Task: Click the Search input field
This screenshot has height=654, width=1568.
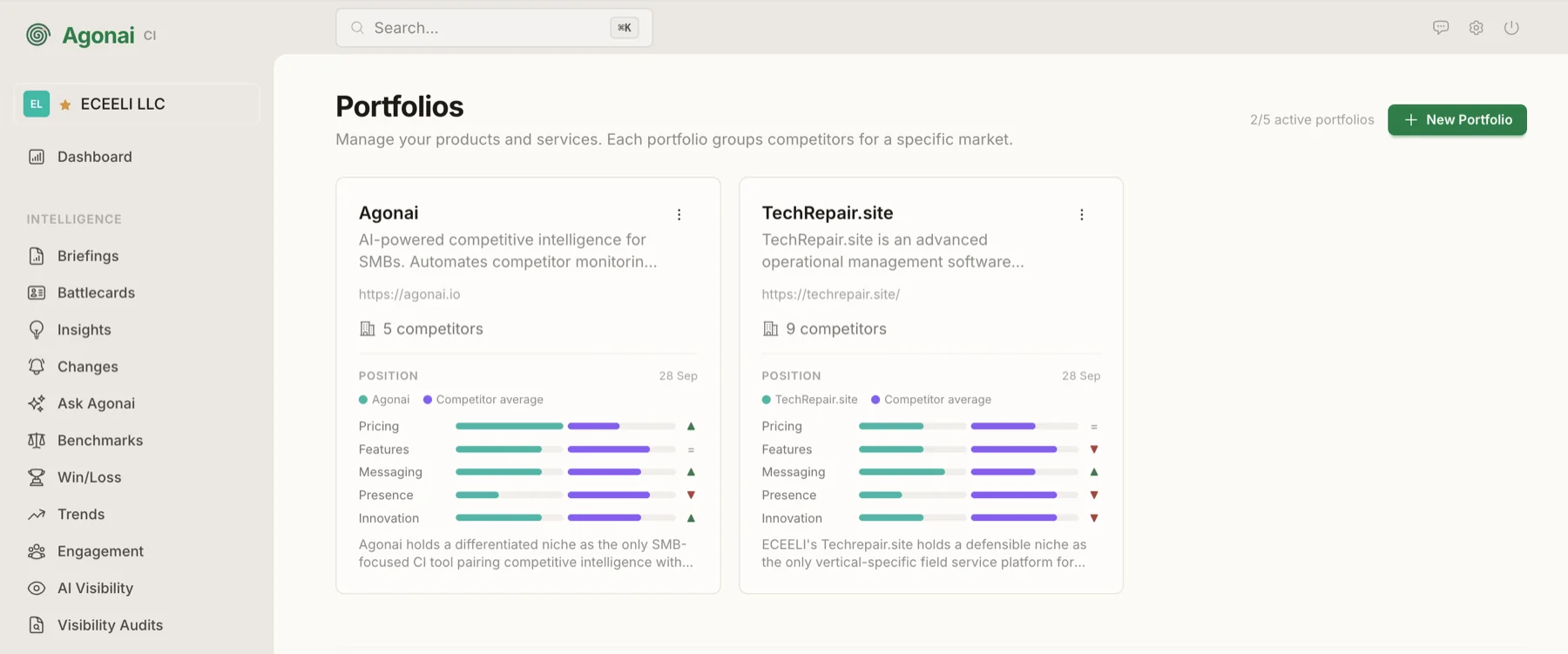Action: tap(494, 28)
